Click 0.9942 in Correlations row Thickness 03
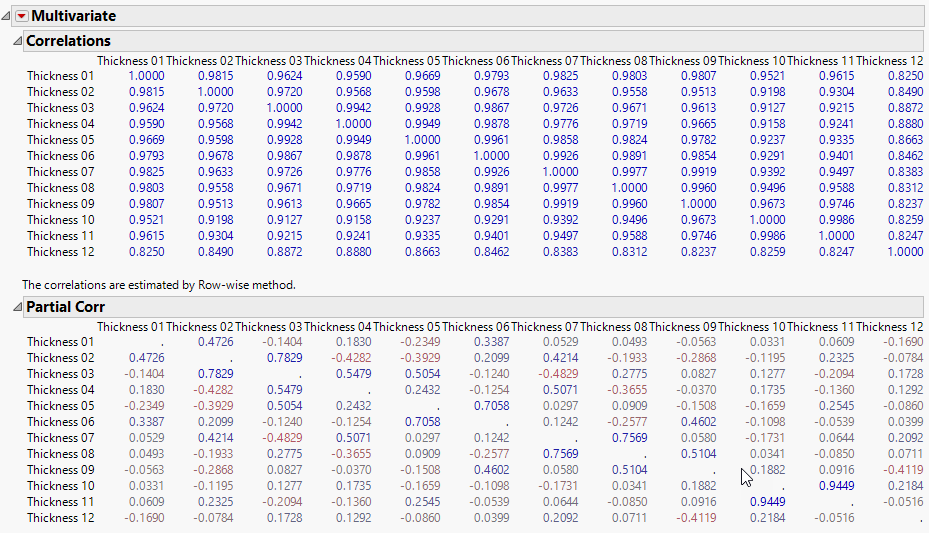Screen dimensions: 929x533 tap(354, 108)
